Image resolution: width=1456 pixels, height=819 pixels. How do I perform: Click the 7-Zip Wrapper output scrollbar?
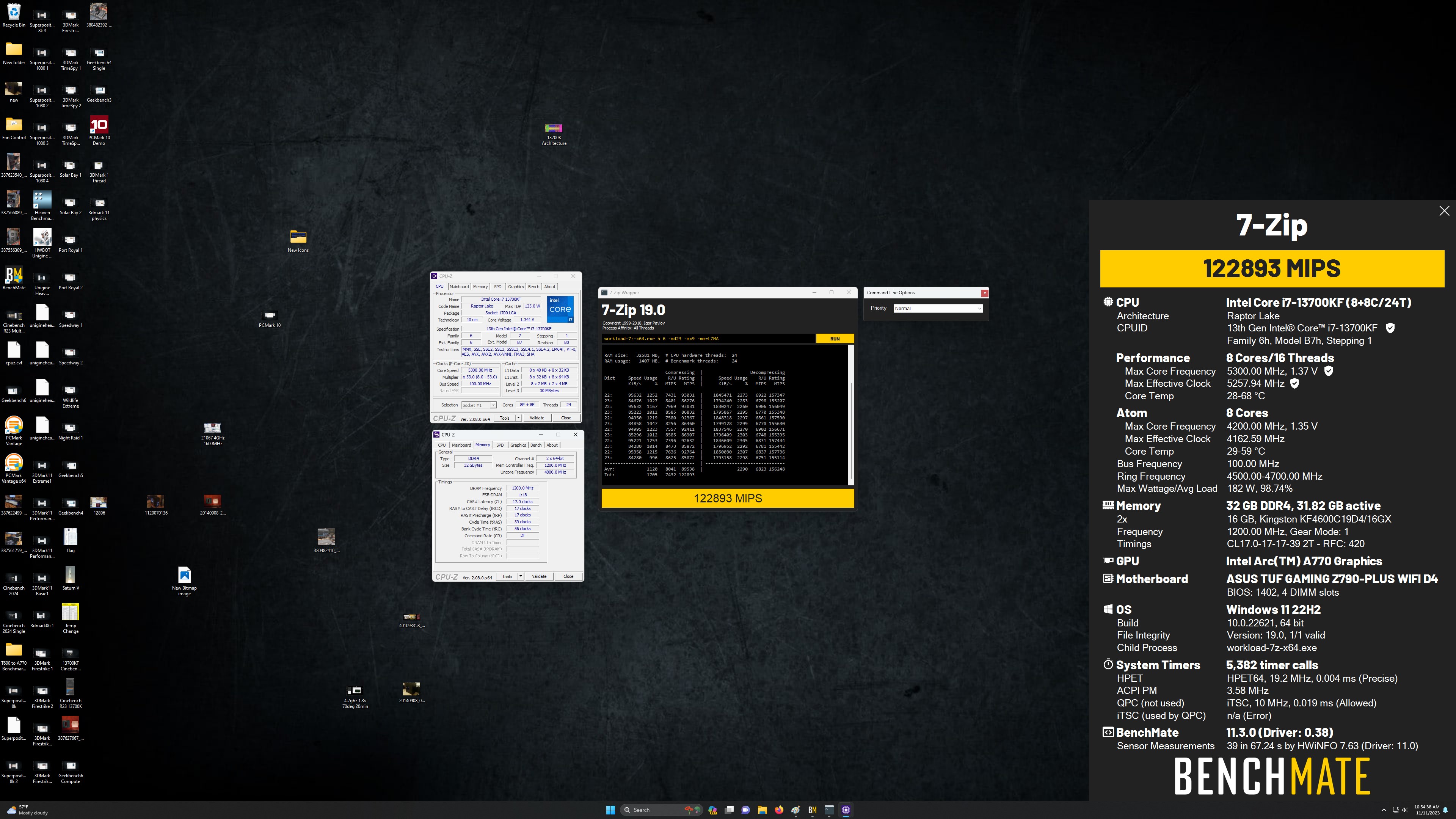tap(851, 414)
